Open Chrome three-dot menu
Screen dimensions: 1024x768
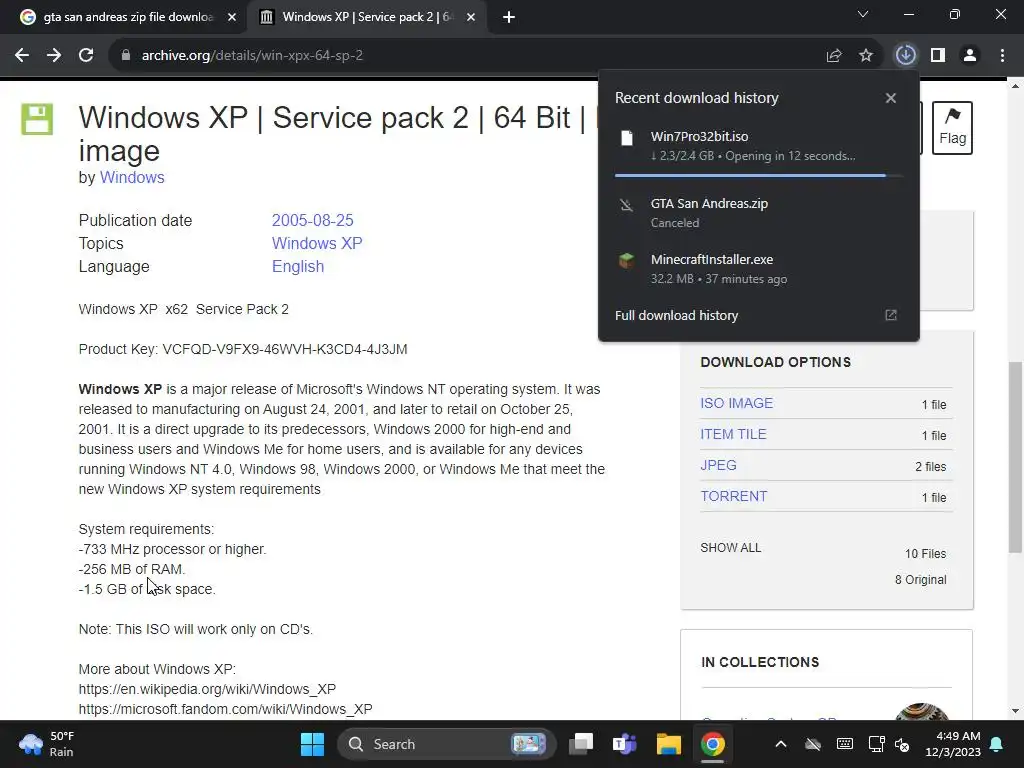[1002, 55]
